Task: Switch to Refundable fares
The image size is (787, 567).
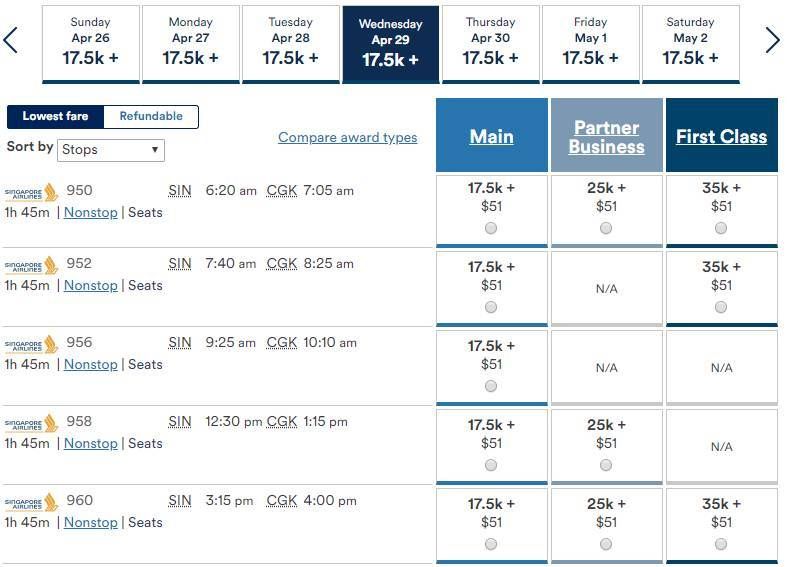Action: [x=151, y=116]
